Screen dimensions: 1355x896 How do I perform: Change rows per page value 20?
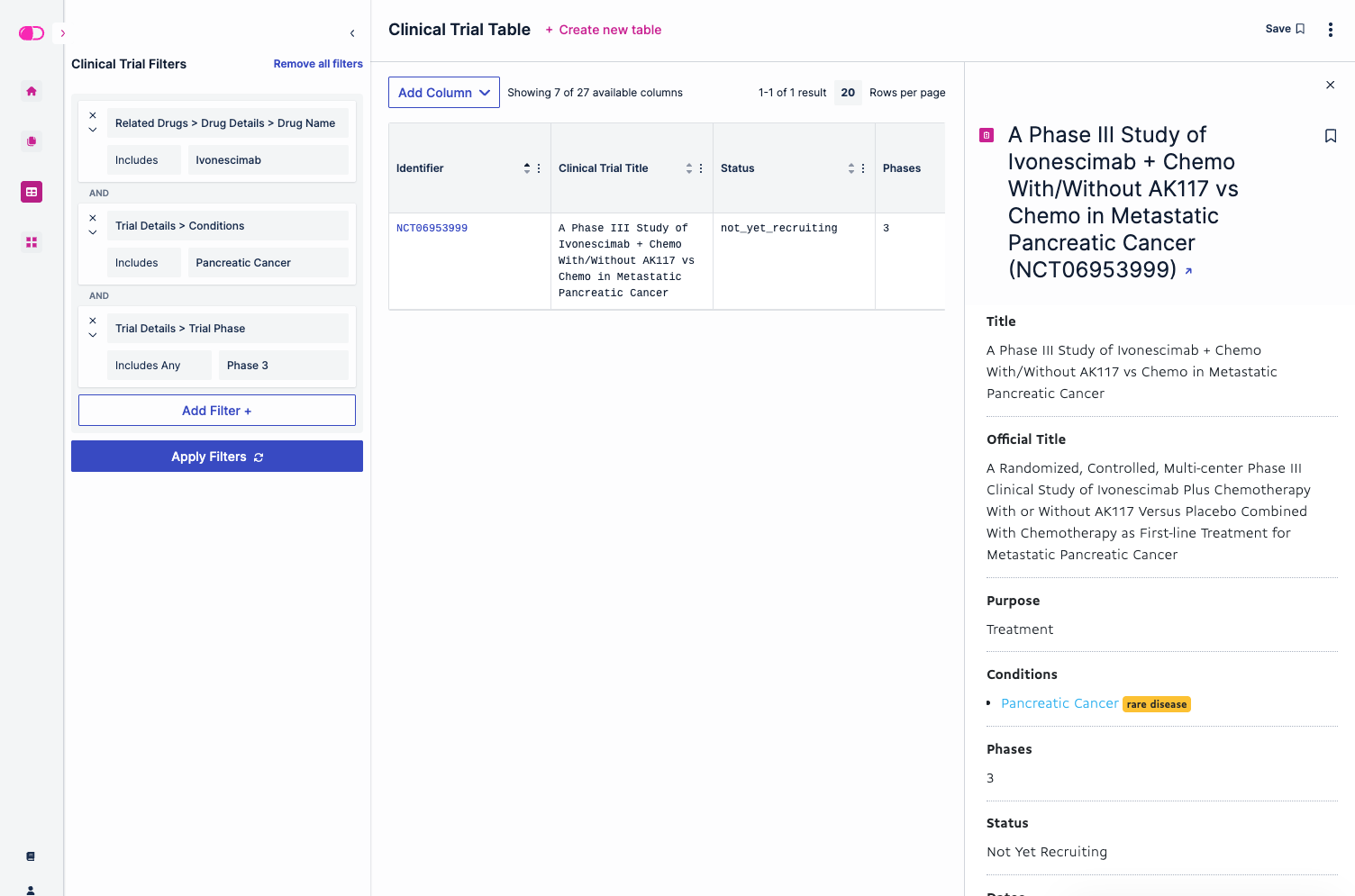click(x=848, y=93)
